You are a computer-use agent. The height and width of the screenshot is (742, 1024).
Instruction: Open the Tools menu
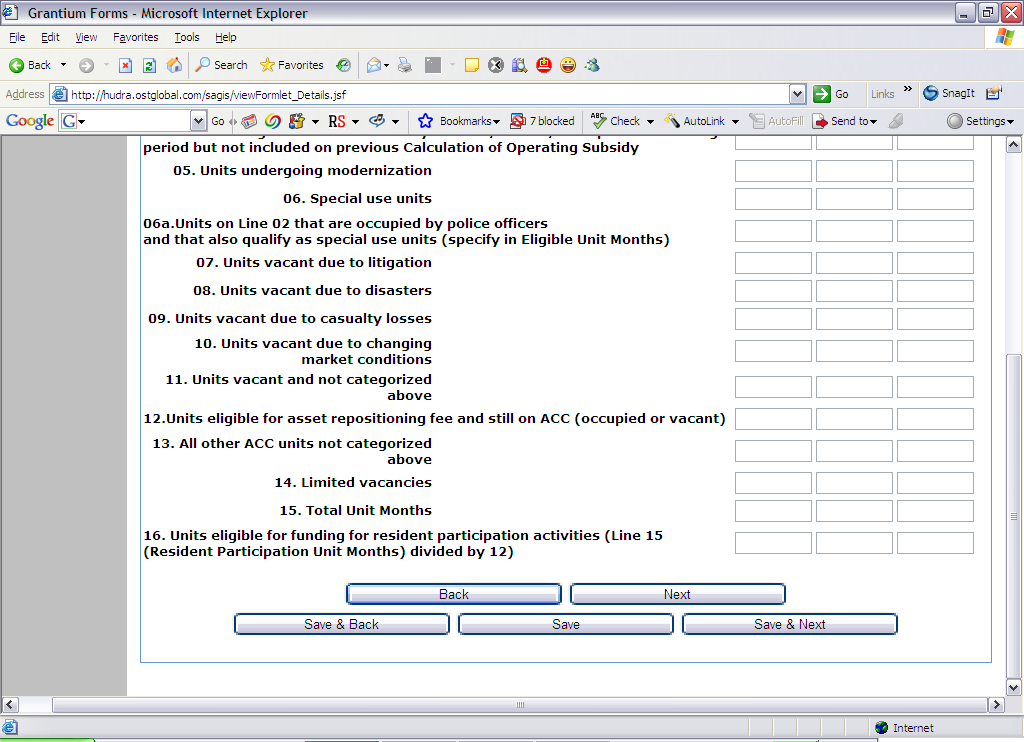(187, 37)
